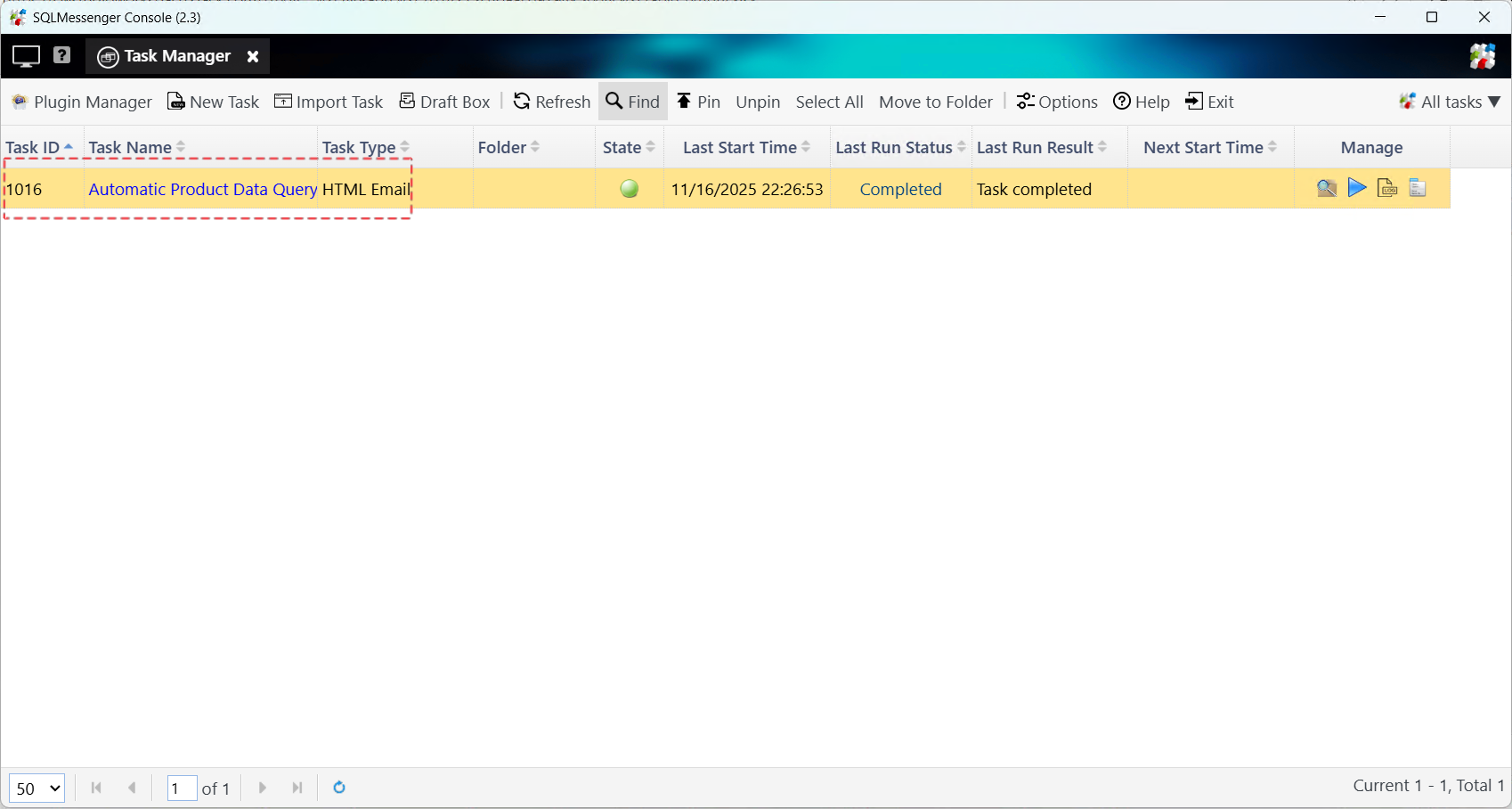
Task: Open Plugin Manager from the toolbar
Action: click(x=82, y=102)
